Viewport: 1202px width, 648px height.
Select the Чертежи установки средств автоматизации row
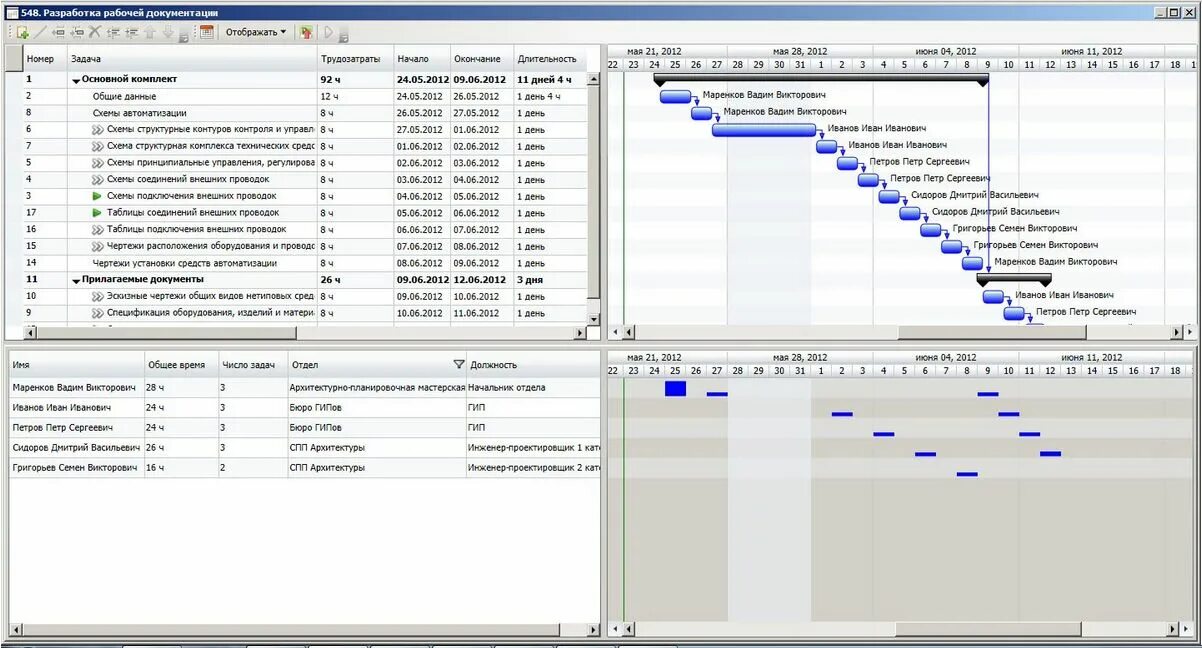(x=305, y=263)
